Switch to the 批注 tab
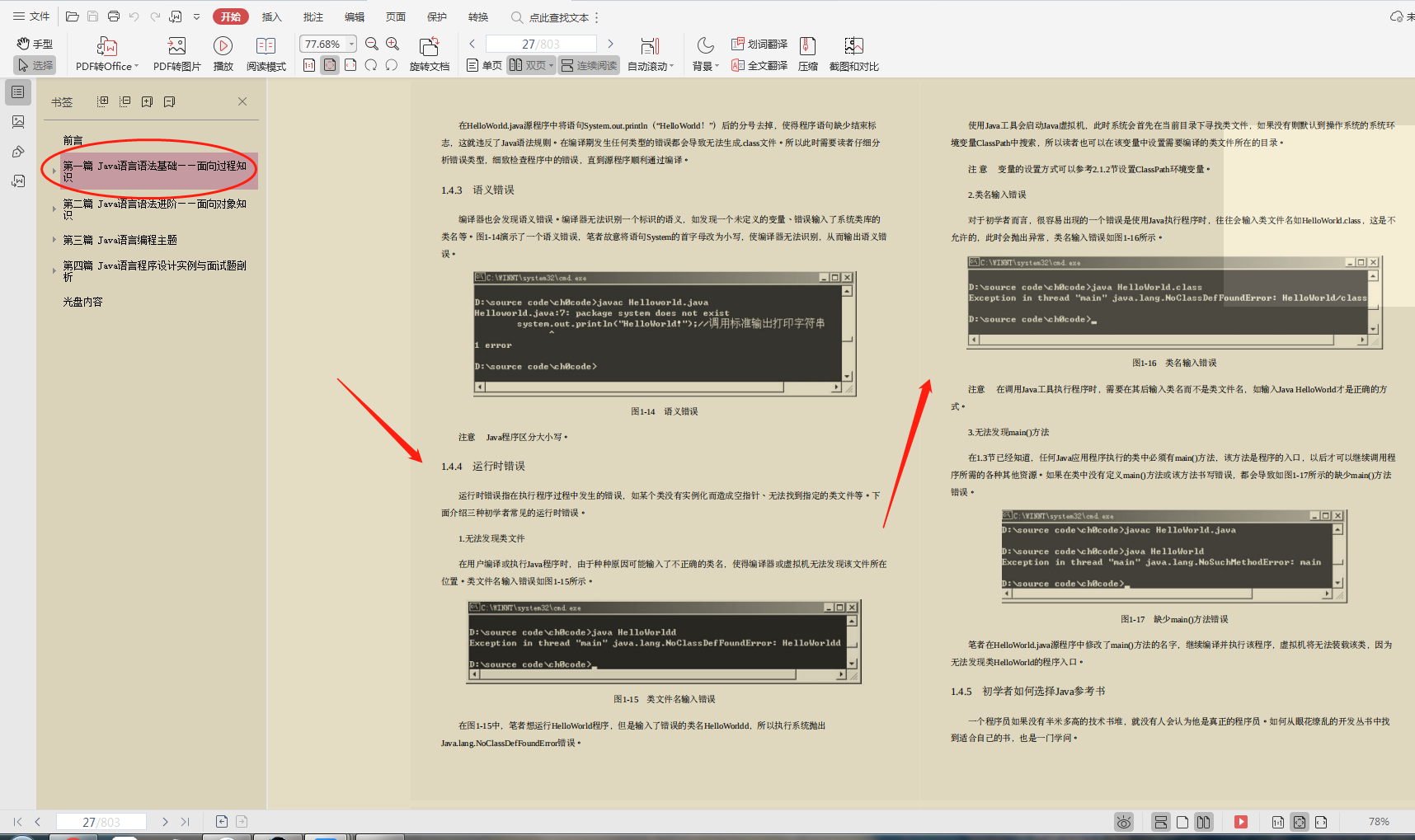This screenshot has width=1415, height=840. (x=313, y=16)
